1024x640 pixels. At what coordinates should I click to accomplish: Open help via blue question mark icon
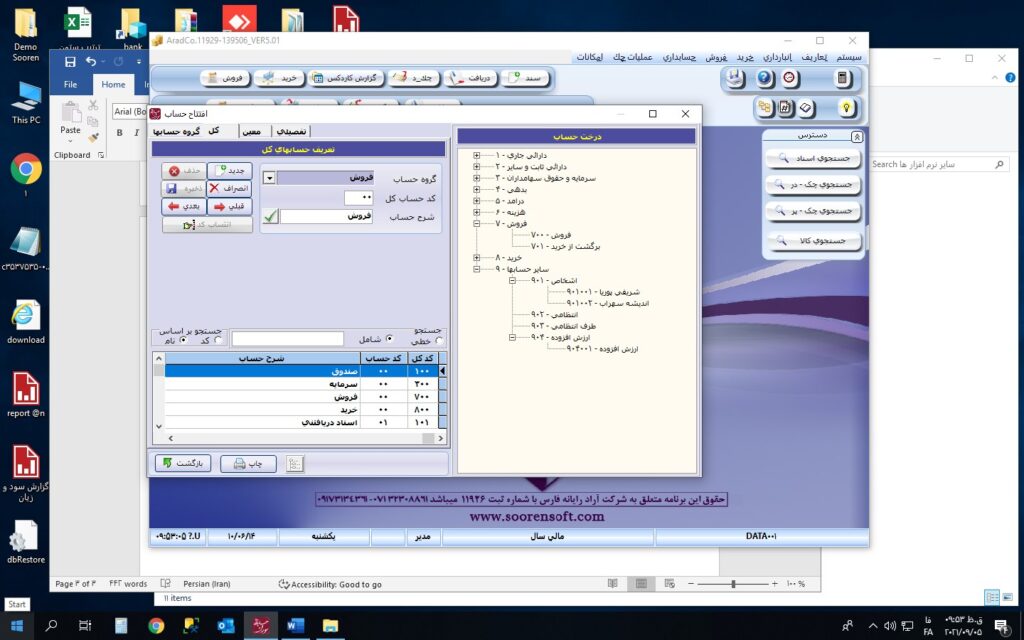(765, 79)
